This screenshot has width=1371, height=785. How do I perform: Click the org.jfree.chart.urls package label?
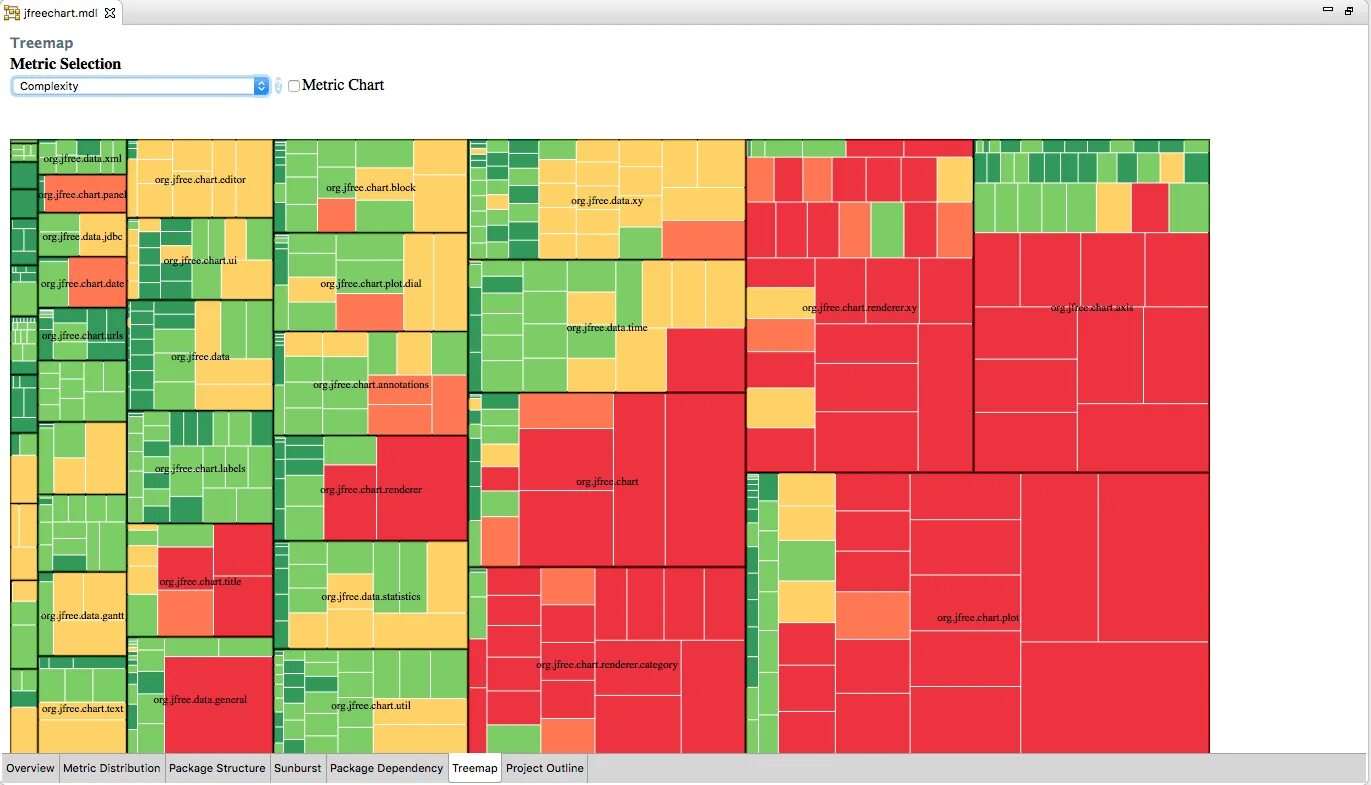pos(83,336)
